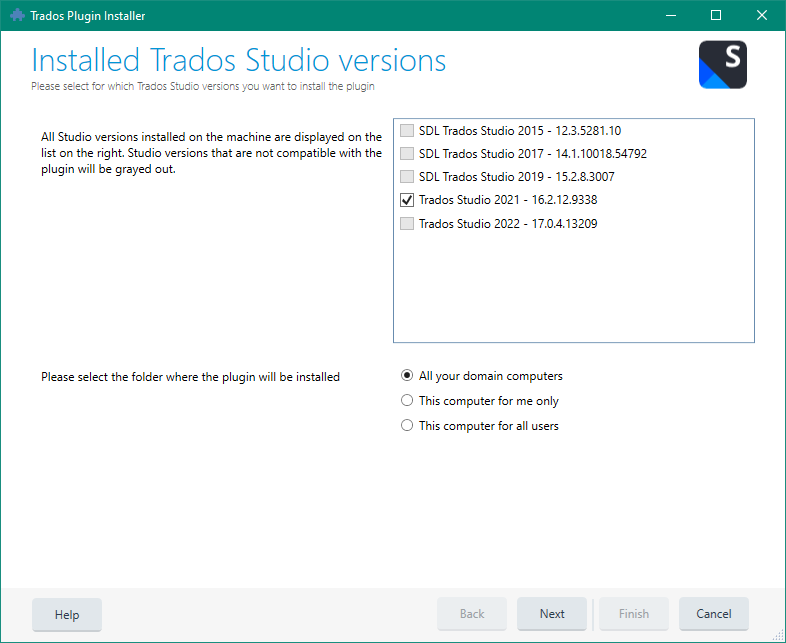Click 'SDL Trados Studio 2019 - 15.2.8.3007' label
The height and width of the screenshot is (643, 786).
tap(516, 177)
